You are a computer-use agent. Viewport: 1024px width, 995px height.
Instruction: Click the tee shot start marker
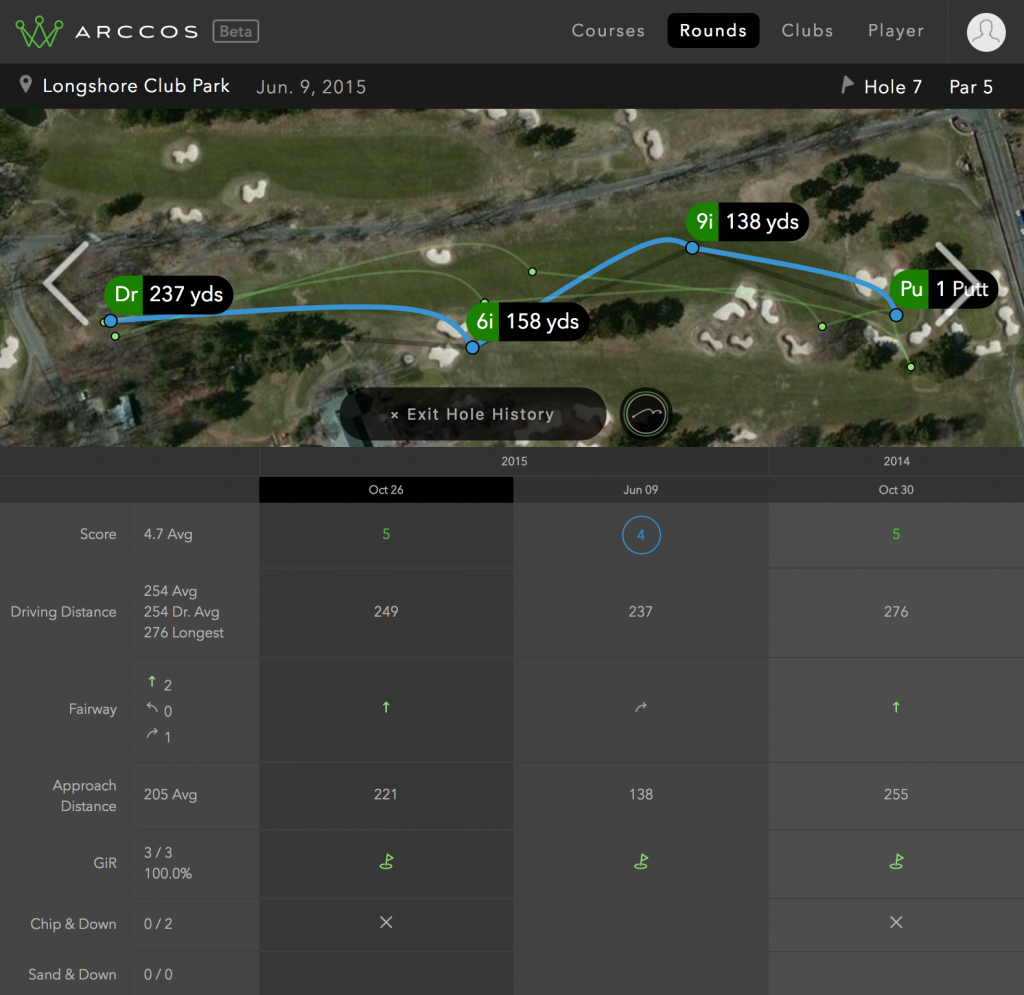[110, 321]
